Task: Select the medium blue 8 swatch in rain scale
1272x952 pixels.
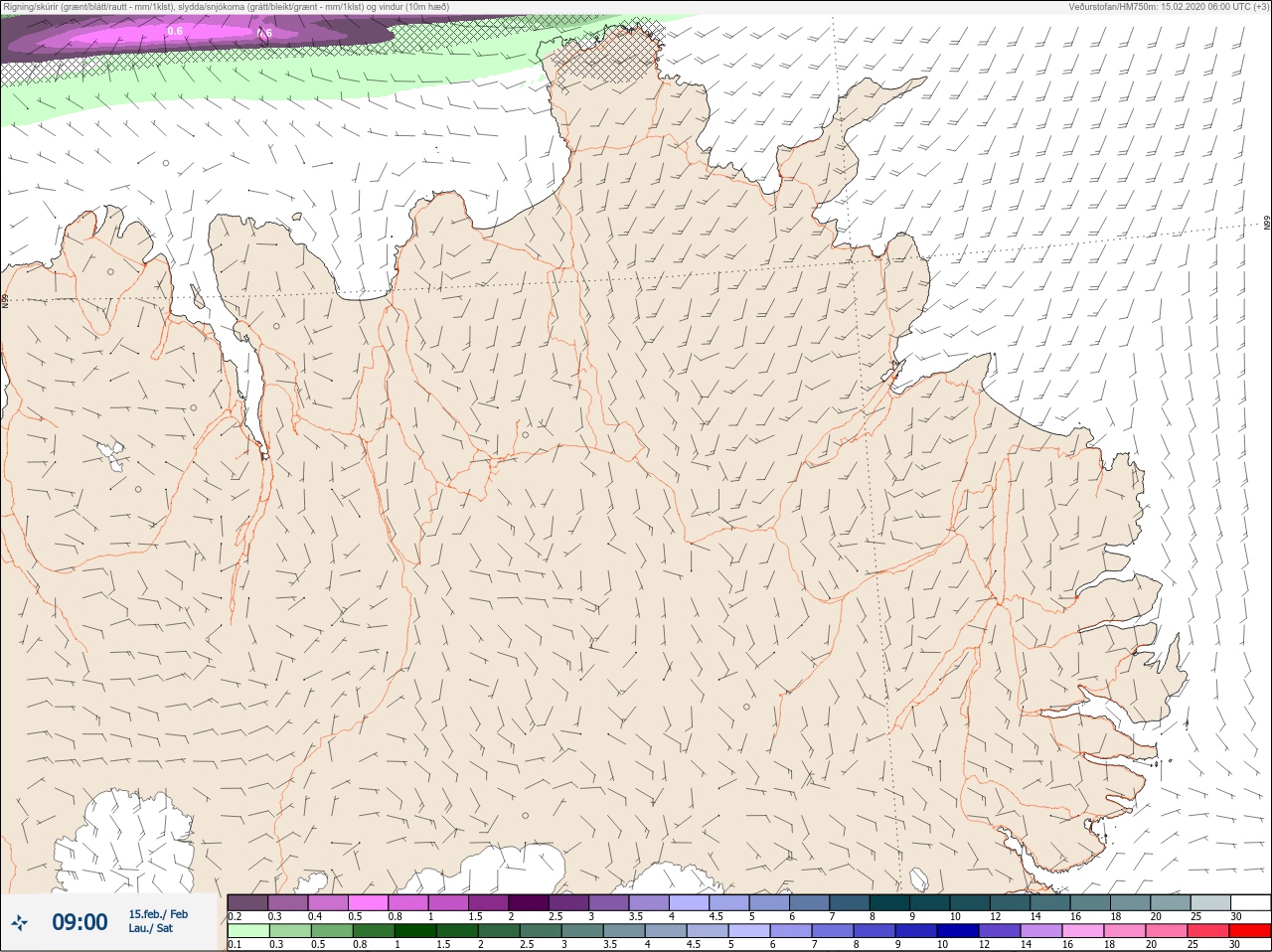Action: click(874, 931)
